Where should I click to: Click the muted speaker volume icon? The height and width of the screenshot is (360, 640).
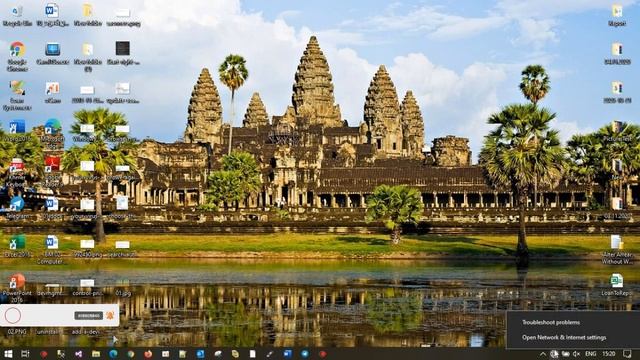click(576, 354)
